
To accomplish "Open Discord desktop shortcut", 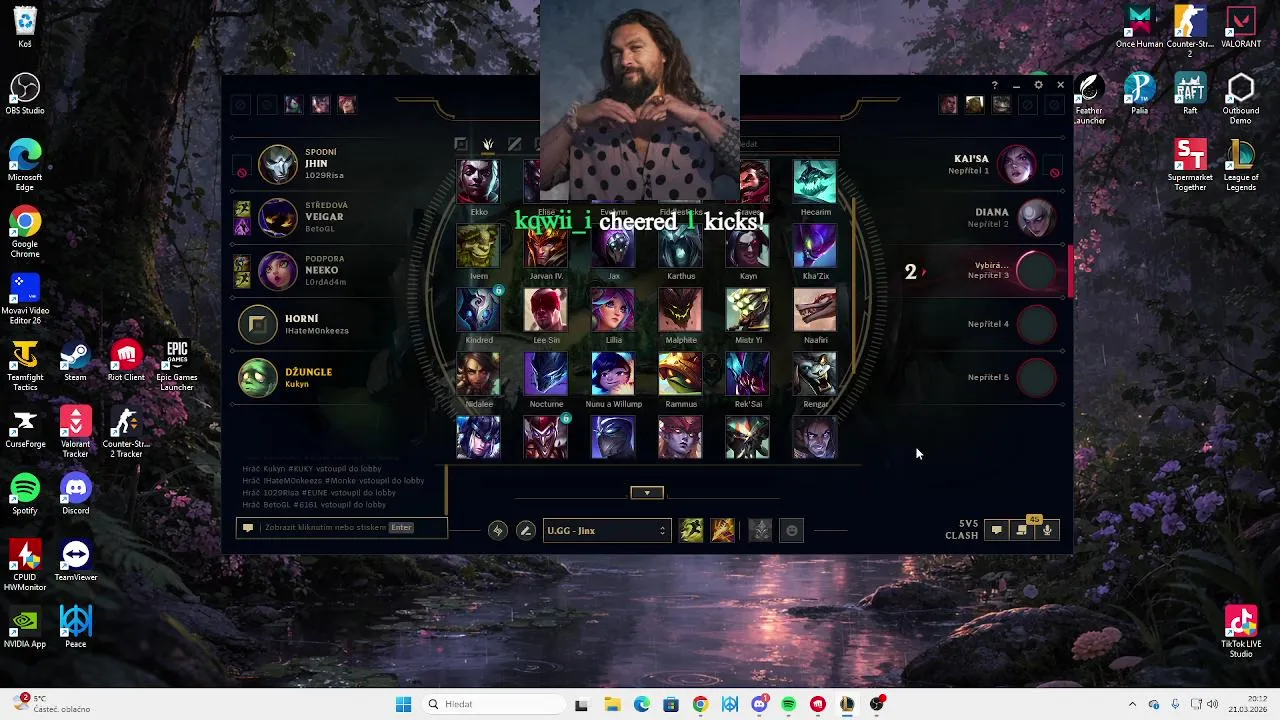I will pyautogui.click(x=75, y=494).
